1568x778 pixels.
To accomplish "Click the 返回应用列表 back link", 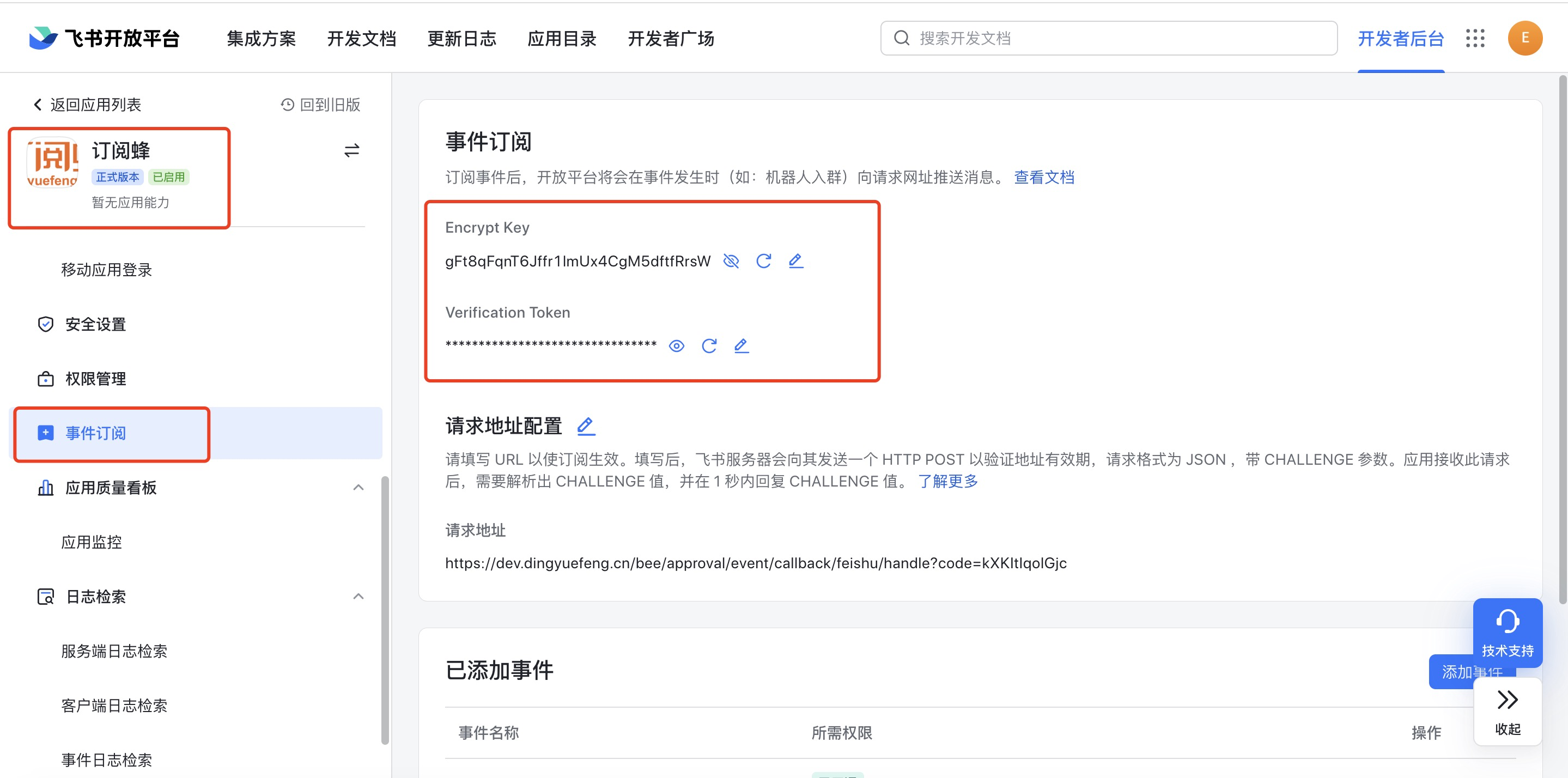I will (87, 105).
